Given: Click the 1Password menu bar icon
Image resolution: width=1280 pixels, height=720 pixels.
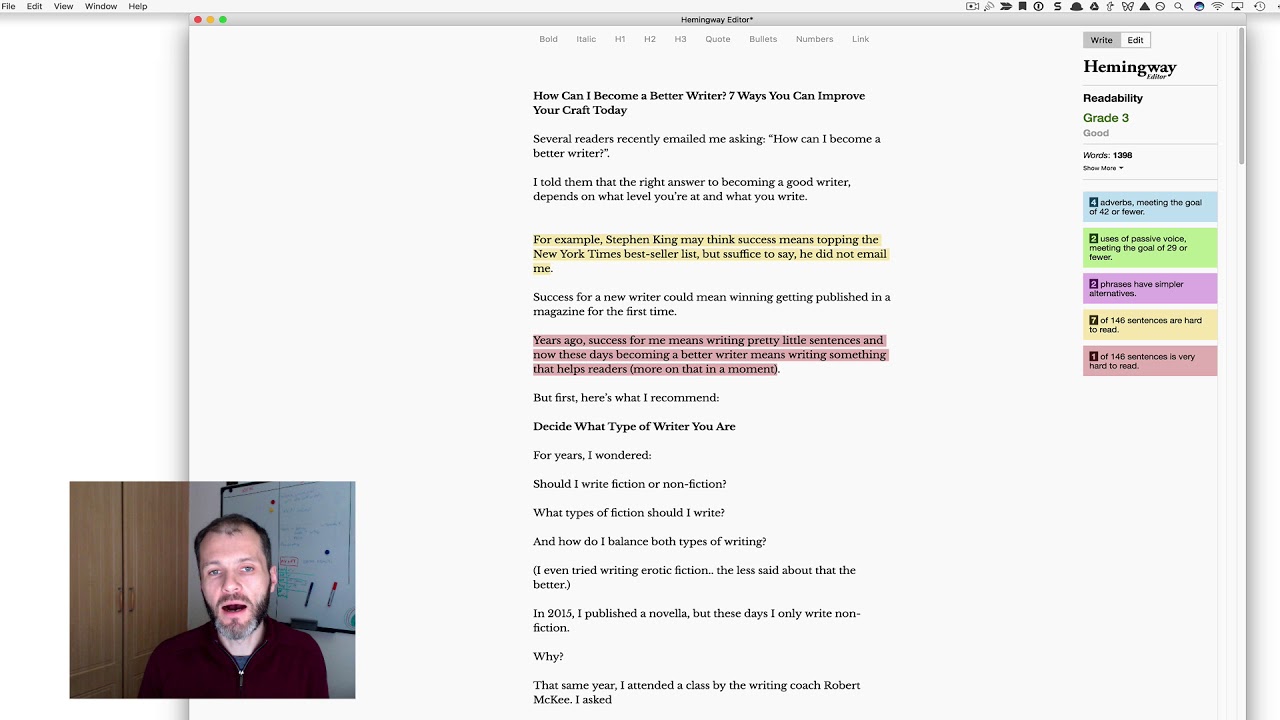Looking at the screenshot, I should coord(1038,6).
